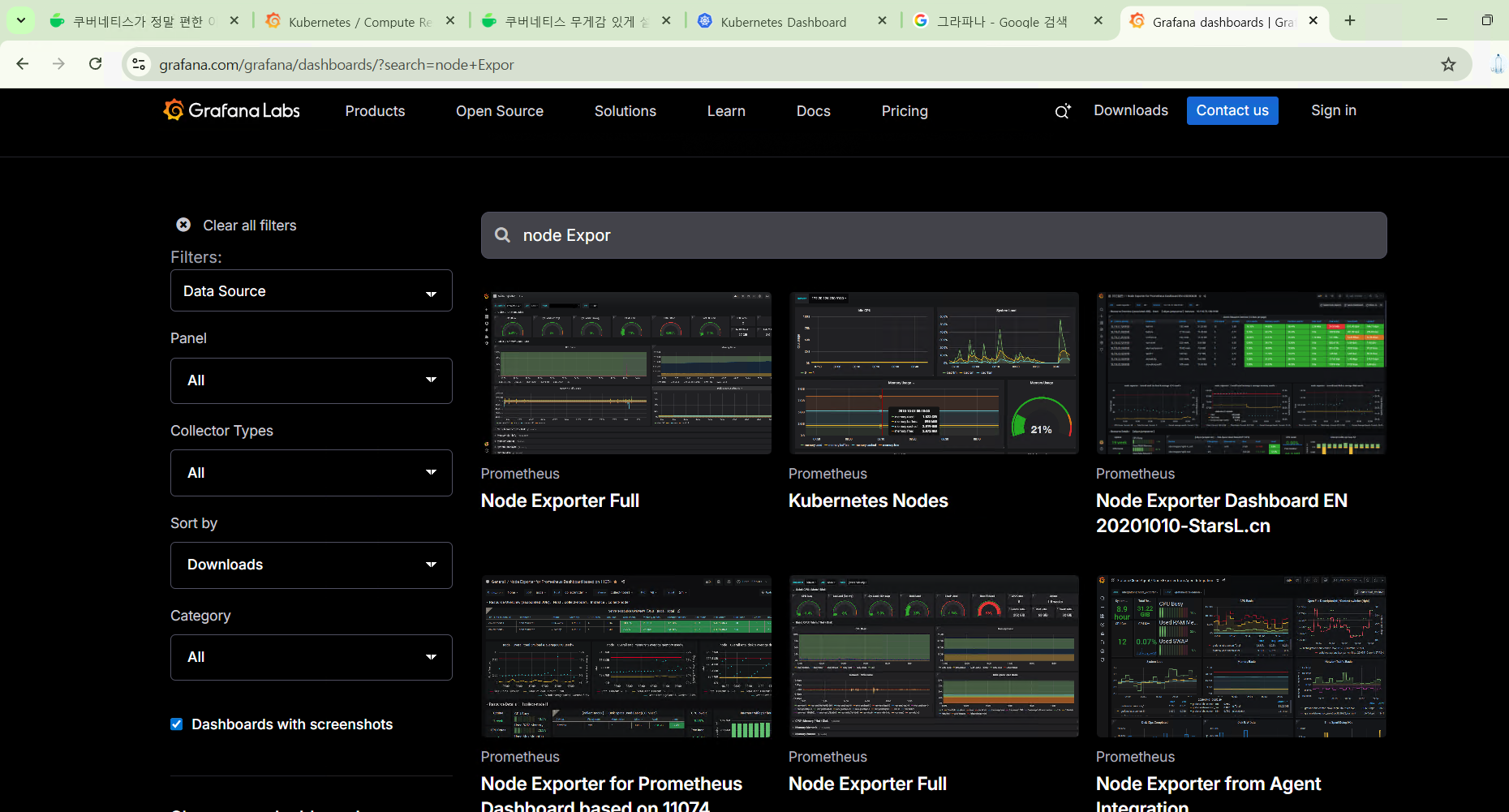This screenshot has height=812, width=1509.
Task: Open the Node Exporter Dashboard EN thumbnail
Action: tap(1241, 373)
